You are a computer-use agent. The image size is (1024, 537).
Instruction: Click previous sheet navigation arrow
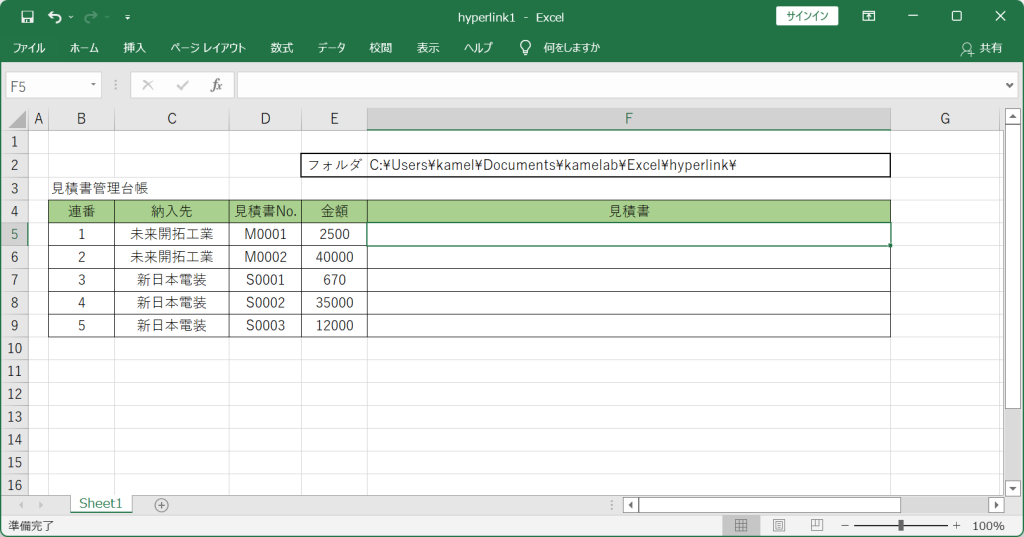21,505
